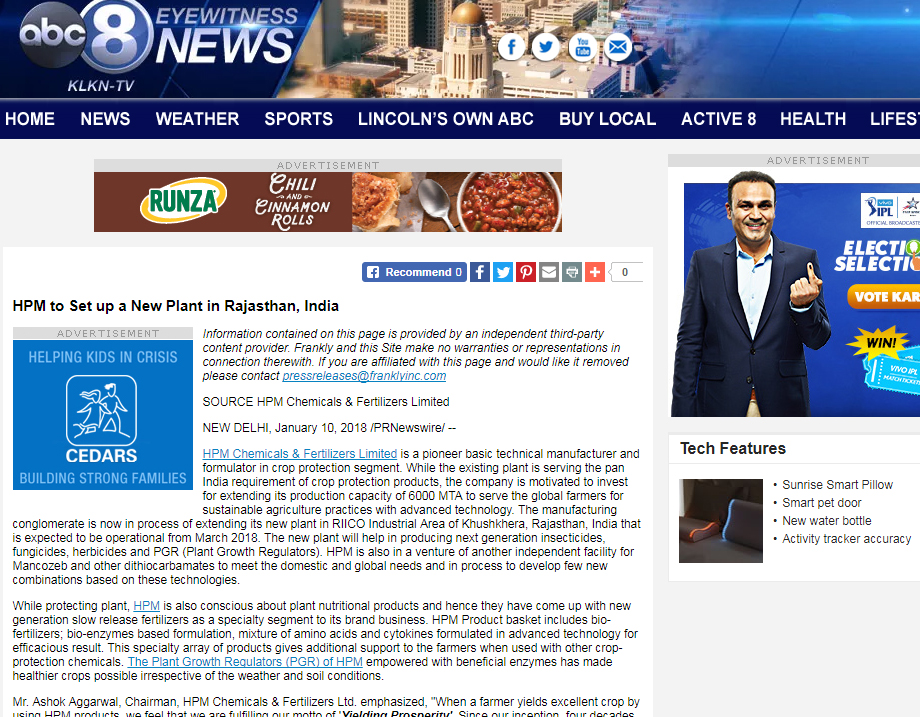Viewport: 920px width, 717px height.
Task: Open the Smart pet door feature
Action: click(x=821, y=503)
